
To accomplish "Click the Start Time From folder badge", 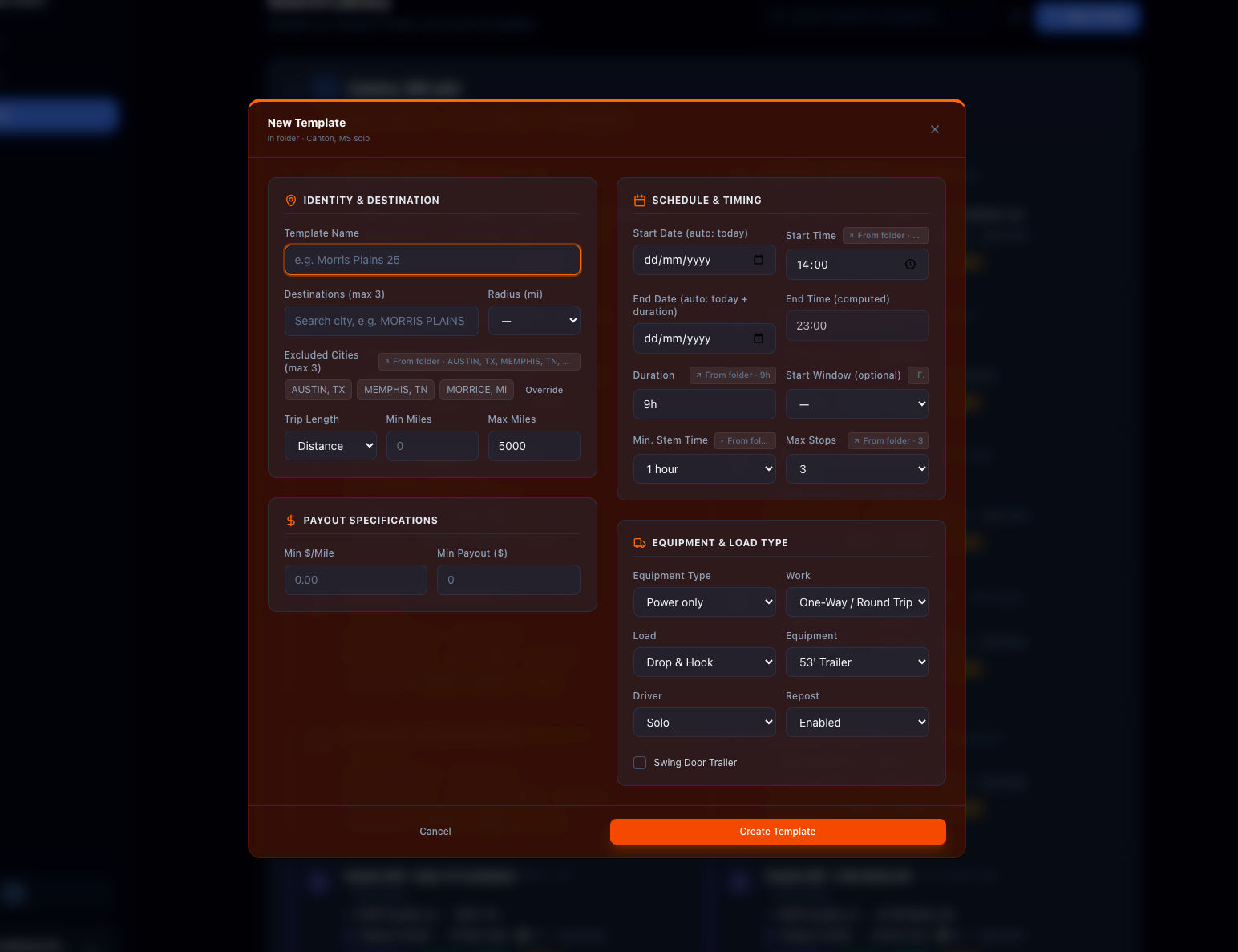I will click(x=886, y=236).
